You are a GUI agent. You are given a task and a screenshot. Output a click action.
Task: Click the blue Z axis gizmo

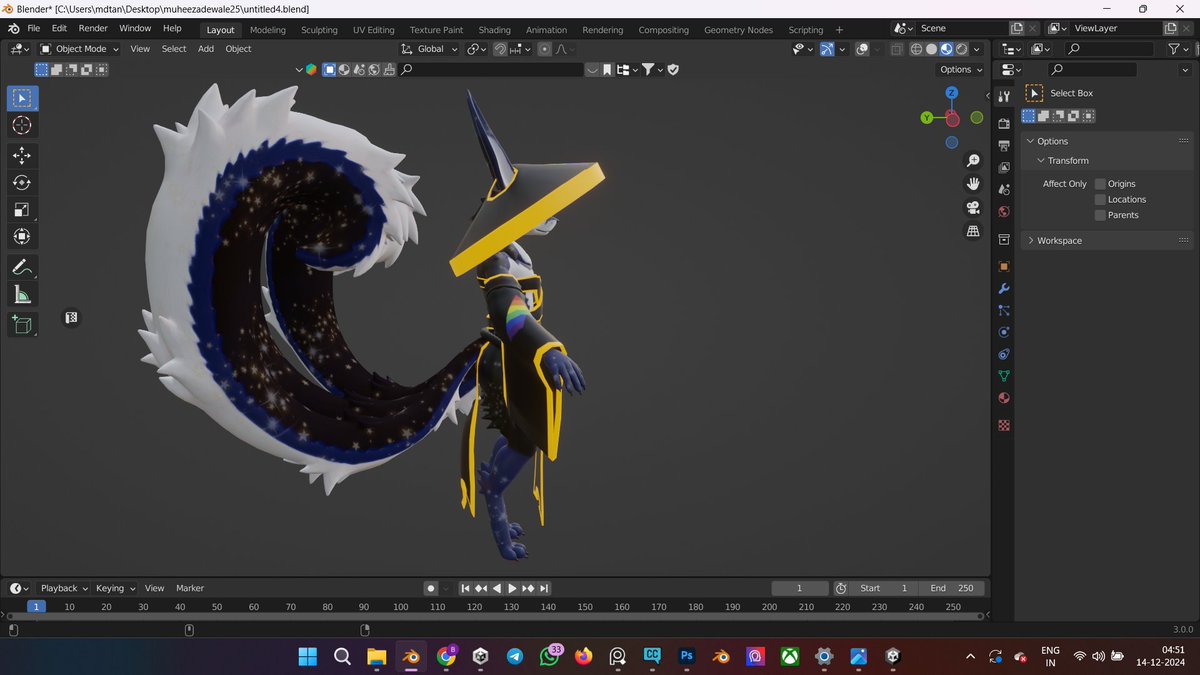(x=952, y=93)
